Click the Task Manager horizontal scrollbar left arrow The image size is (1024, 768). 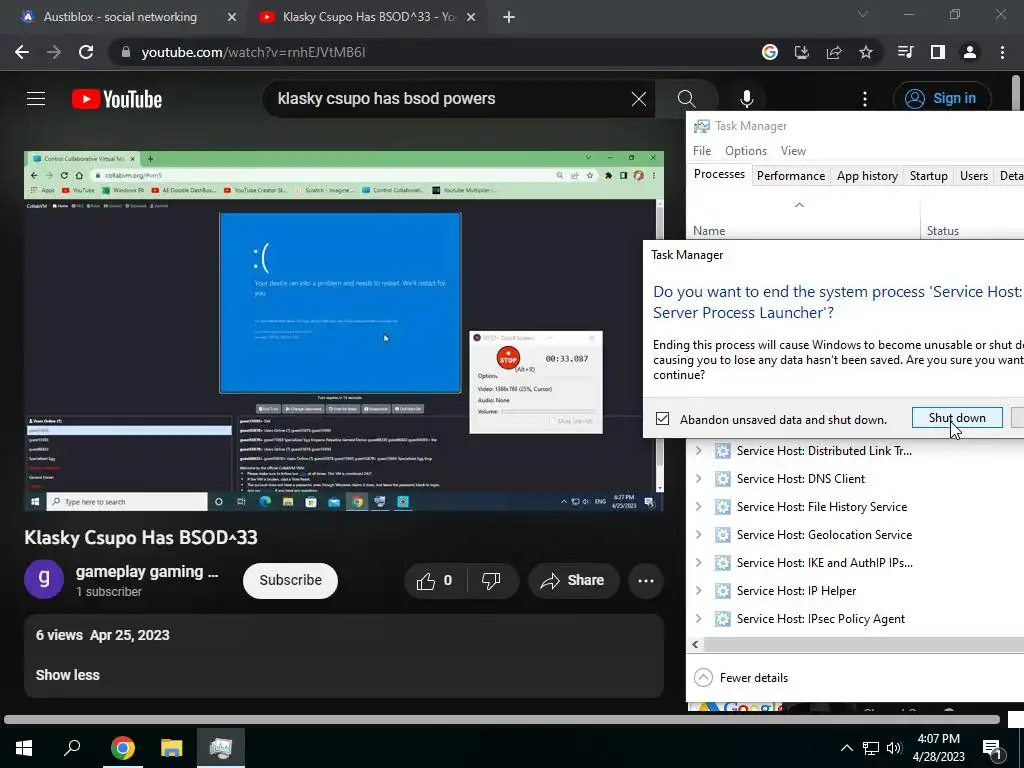pyautogui.click(x=695, y=645)
